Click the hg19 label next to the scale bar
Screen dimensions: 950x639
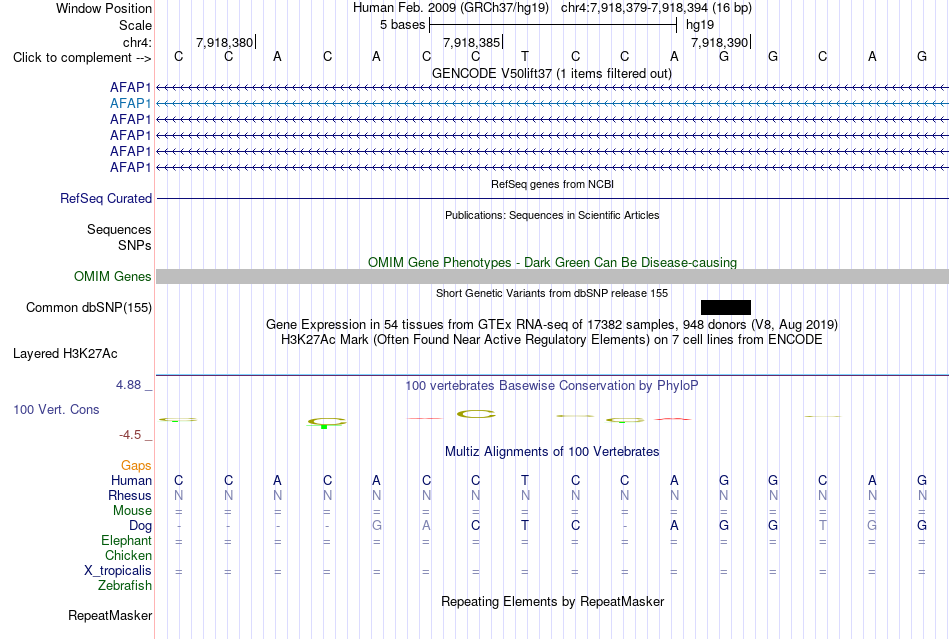tap(700, 25)
